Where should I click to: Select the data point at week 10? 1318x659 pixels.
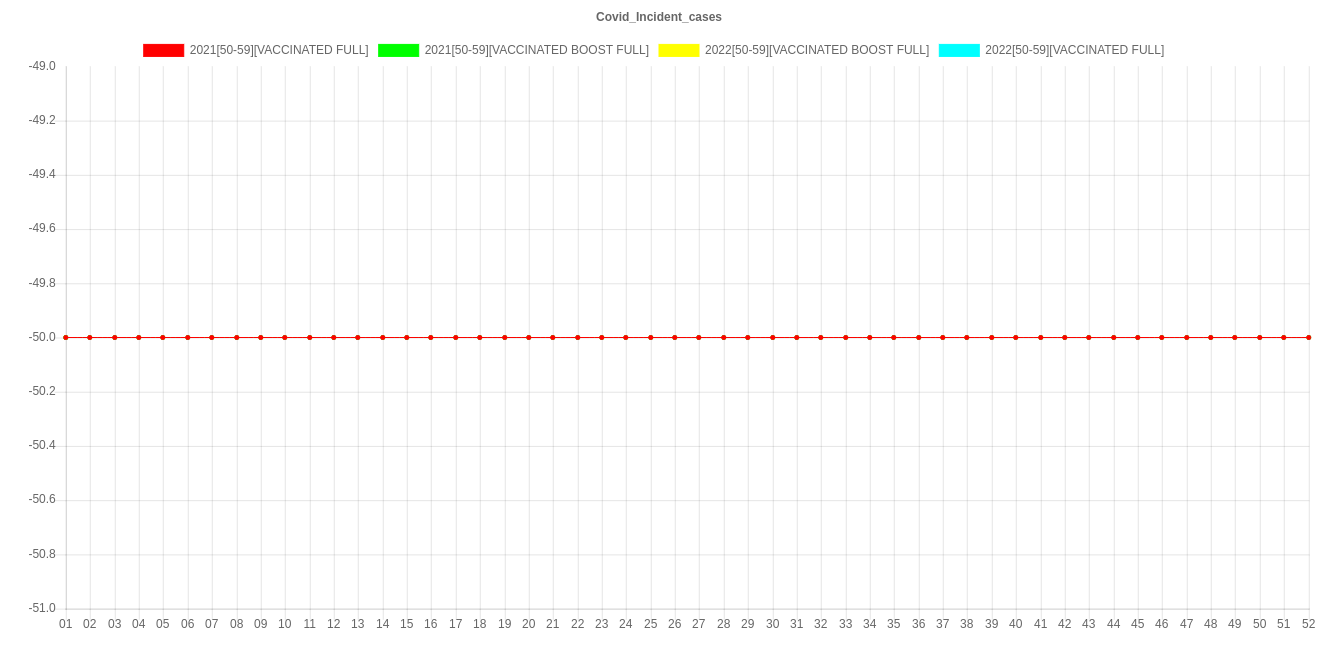pos(285,337)
